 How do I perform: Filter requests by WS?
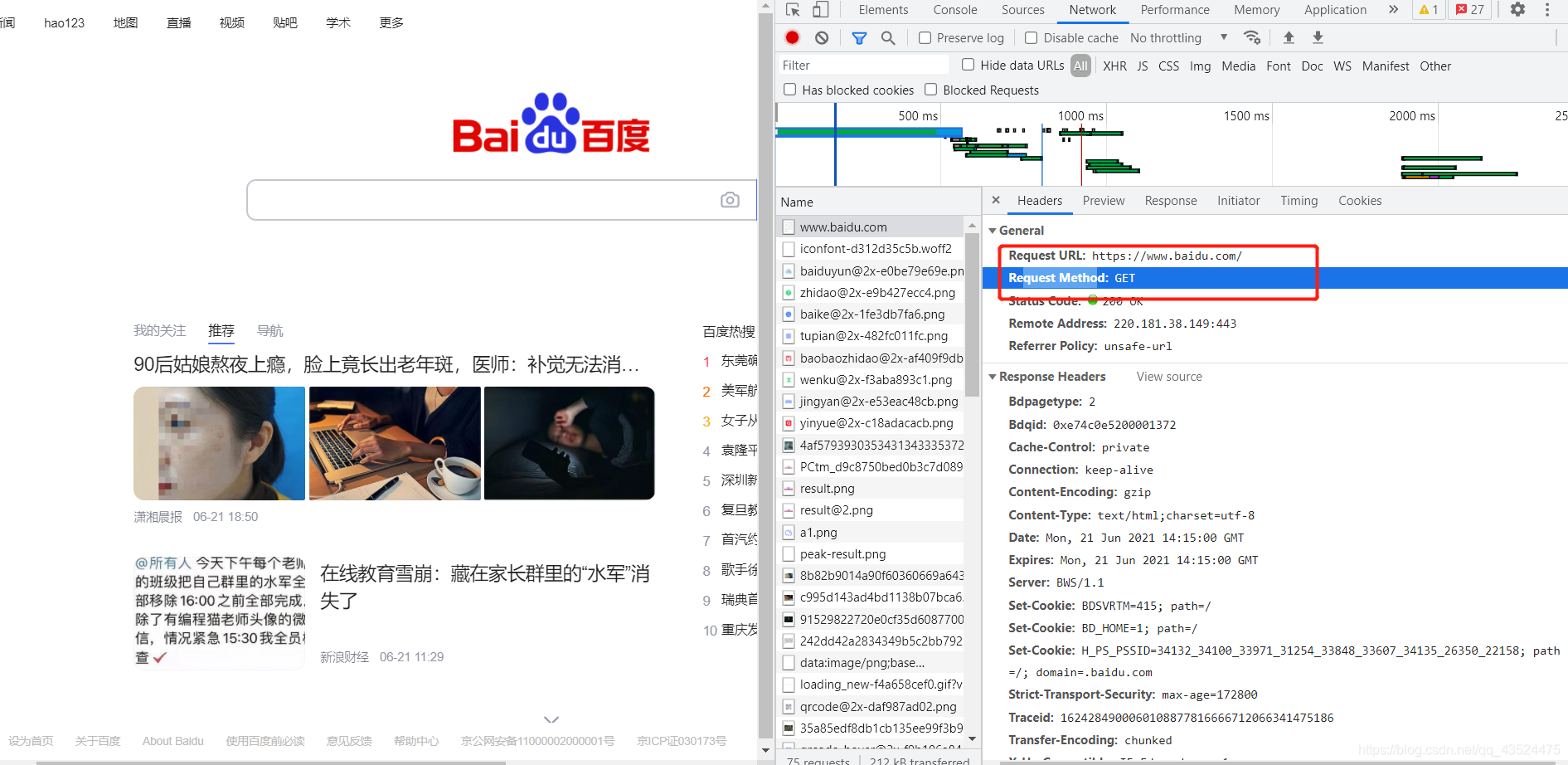[x=1342, y=66]
